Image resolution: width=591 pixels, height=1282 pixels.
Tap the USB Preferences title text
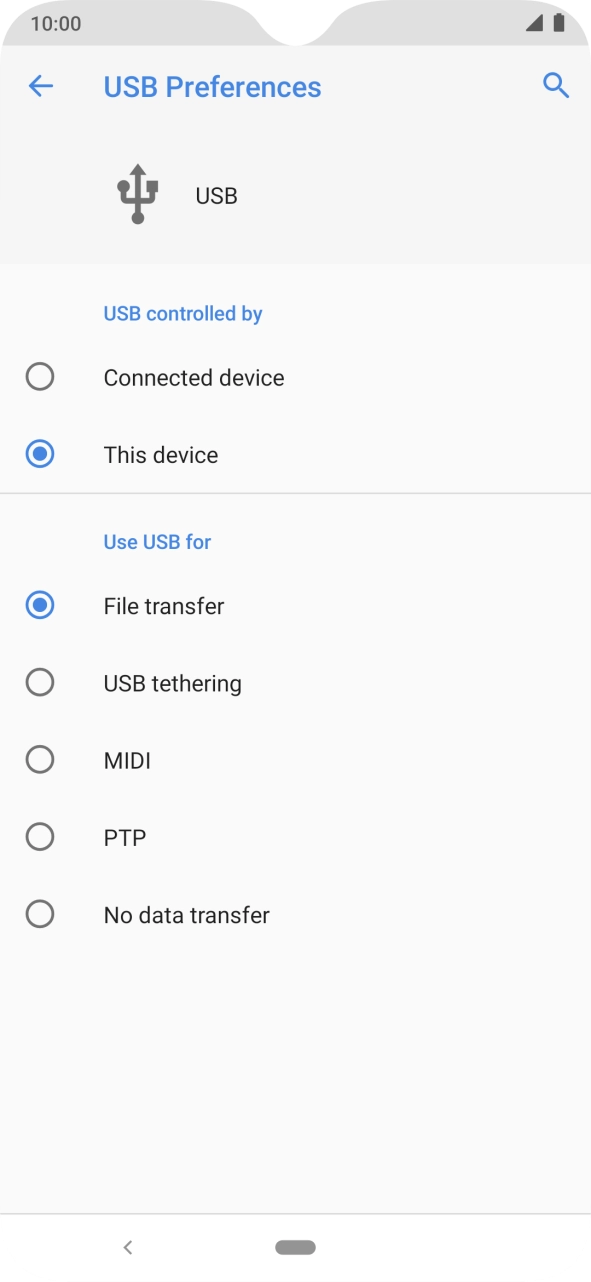[x=212, y=86]
